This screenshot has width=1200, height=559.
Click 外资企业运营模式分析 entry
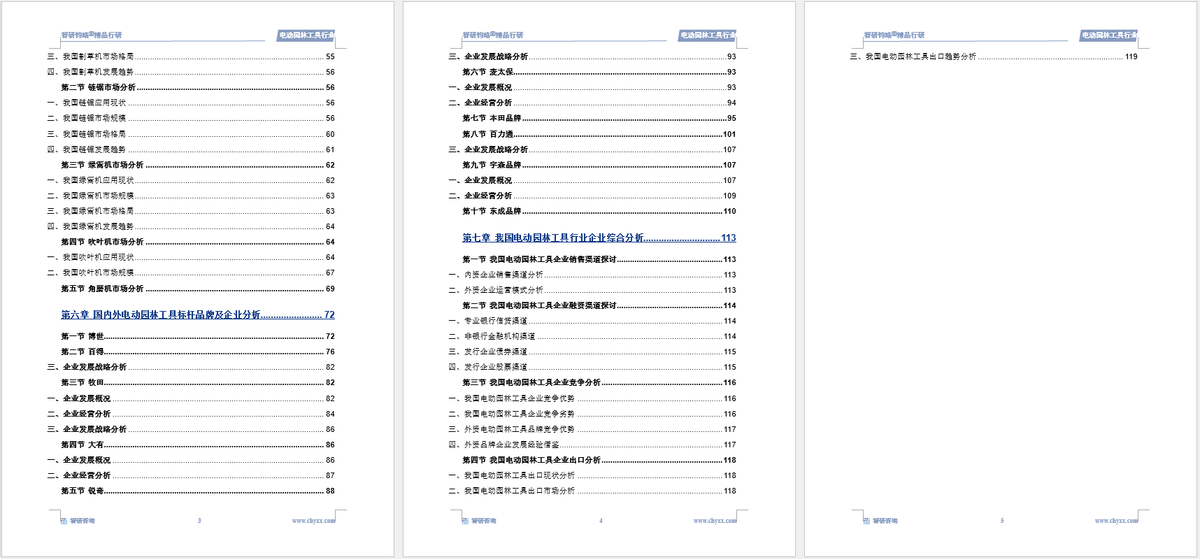coord(593,289)
